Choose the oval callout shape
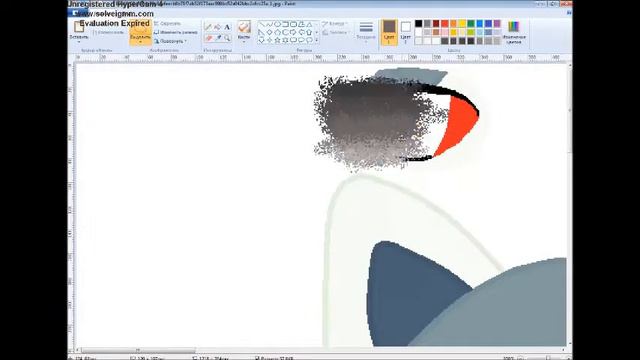 [x=301, y=40]
